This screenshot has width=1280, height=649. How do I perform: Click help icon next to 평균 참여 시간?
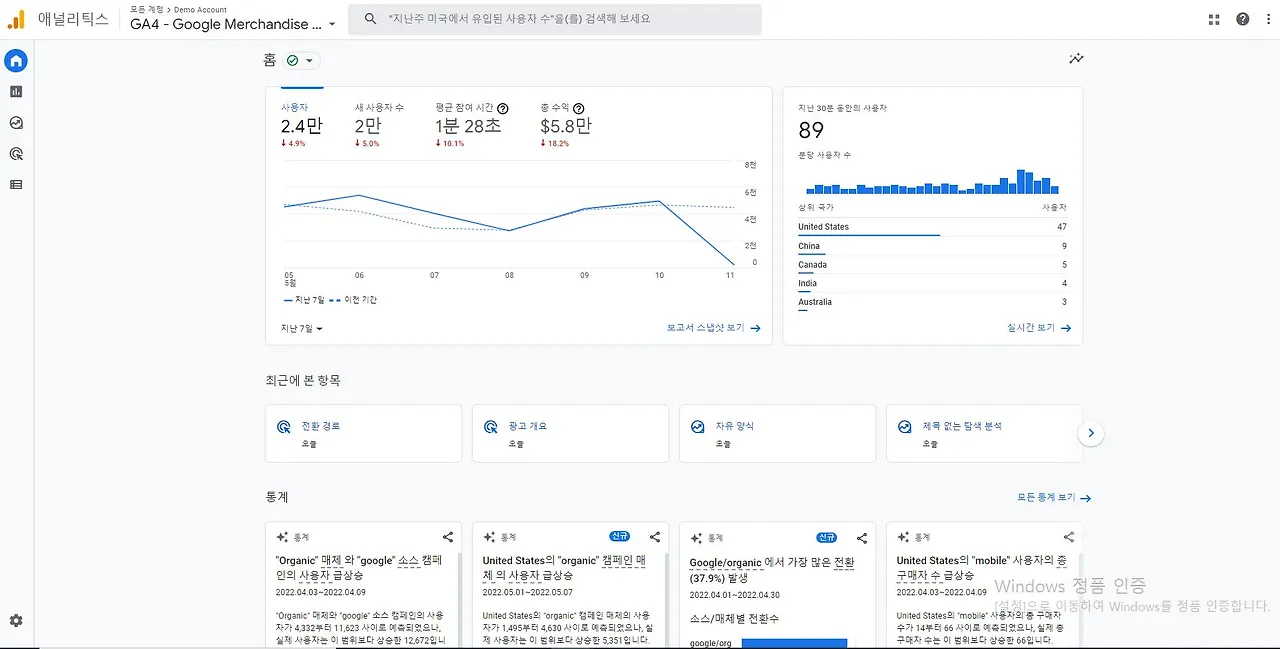(x=503, y=108)
